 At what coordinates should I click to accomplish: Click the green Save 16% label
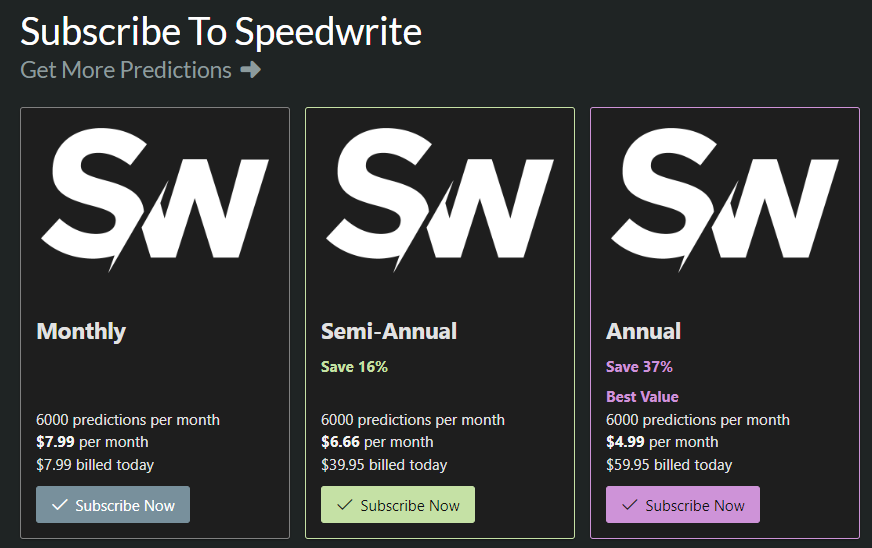click(x=354, y=367)
